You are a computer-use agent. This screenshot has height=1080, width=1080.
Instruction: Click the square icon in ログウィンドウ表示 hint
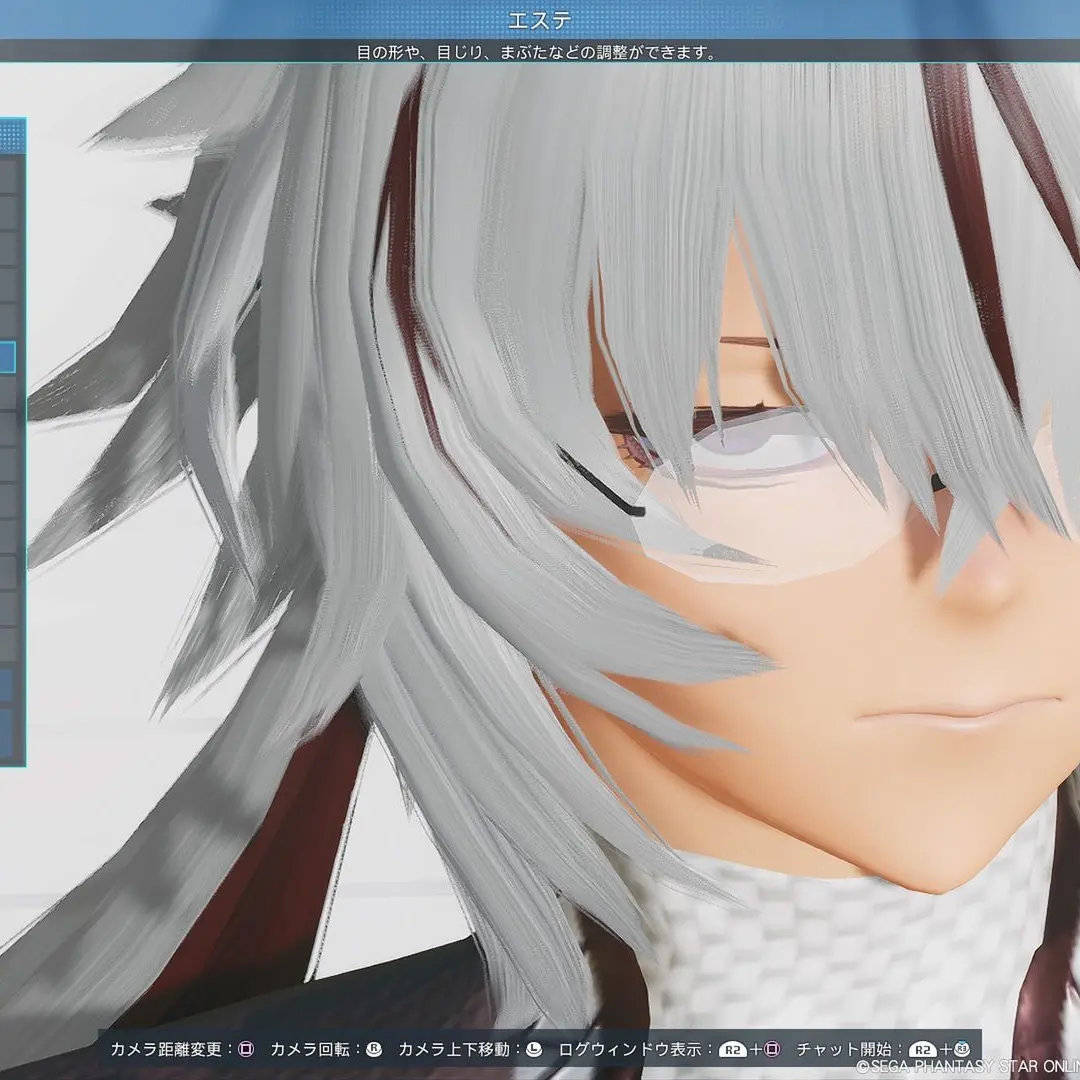coord(772,1049)
